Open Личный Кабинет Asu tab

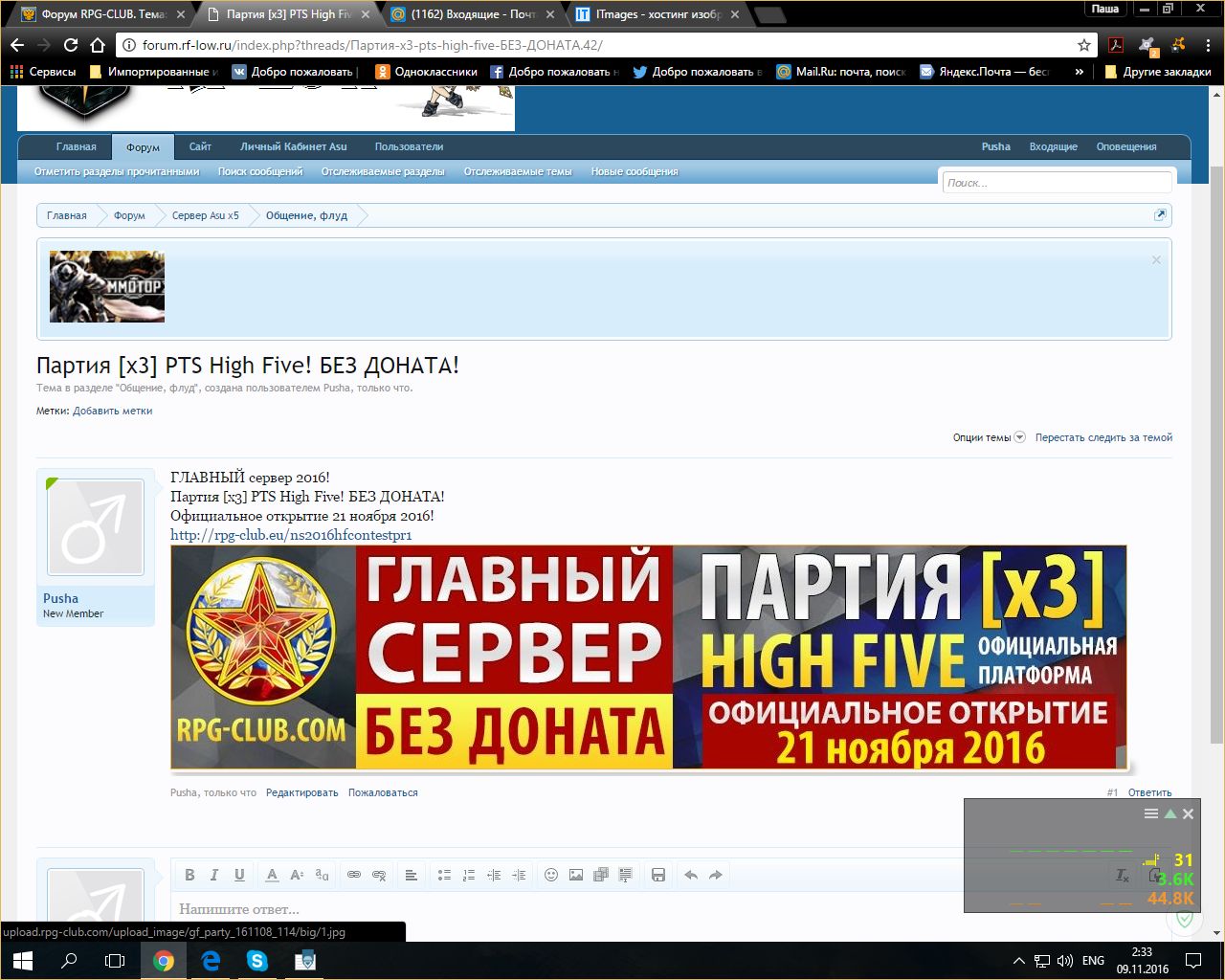coord(294,146)
